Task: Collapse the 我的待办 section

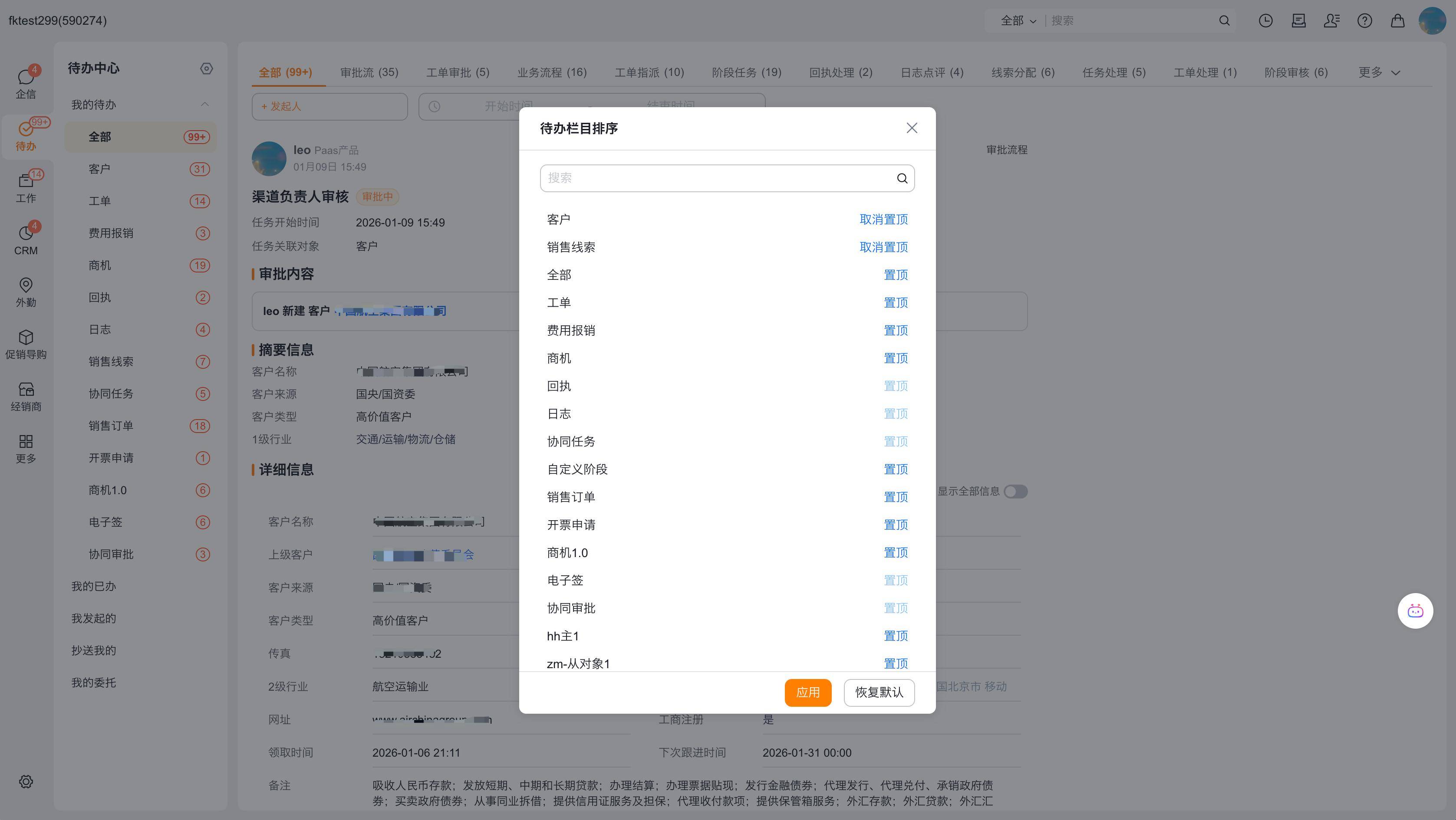Action: tap(204, 105)
